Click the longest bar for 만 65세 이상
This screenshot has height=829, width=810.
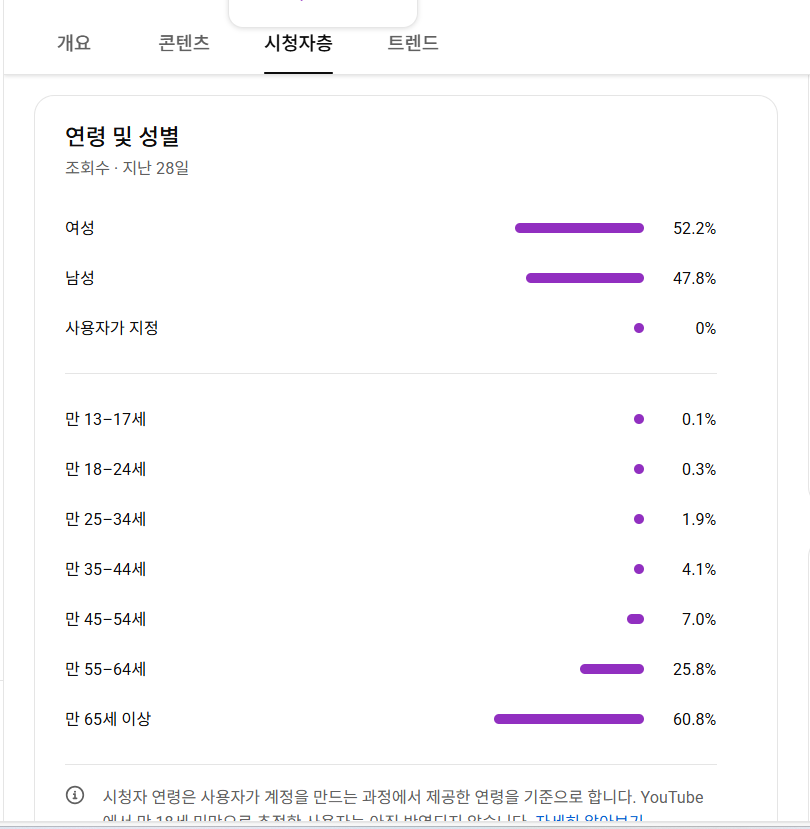coord(568,719)
